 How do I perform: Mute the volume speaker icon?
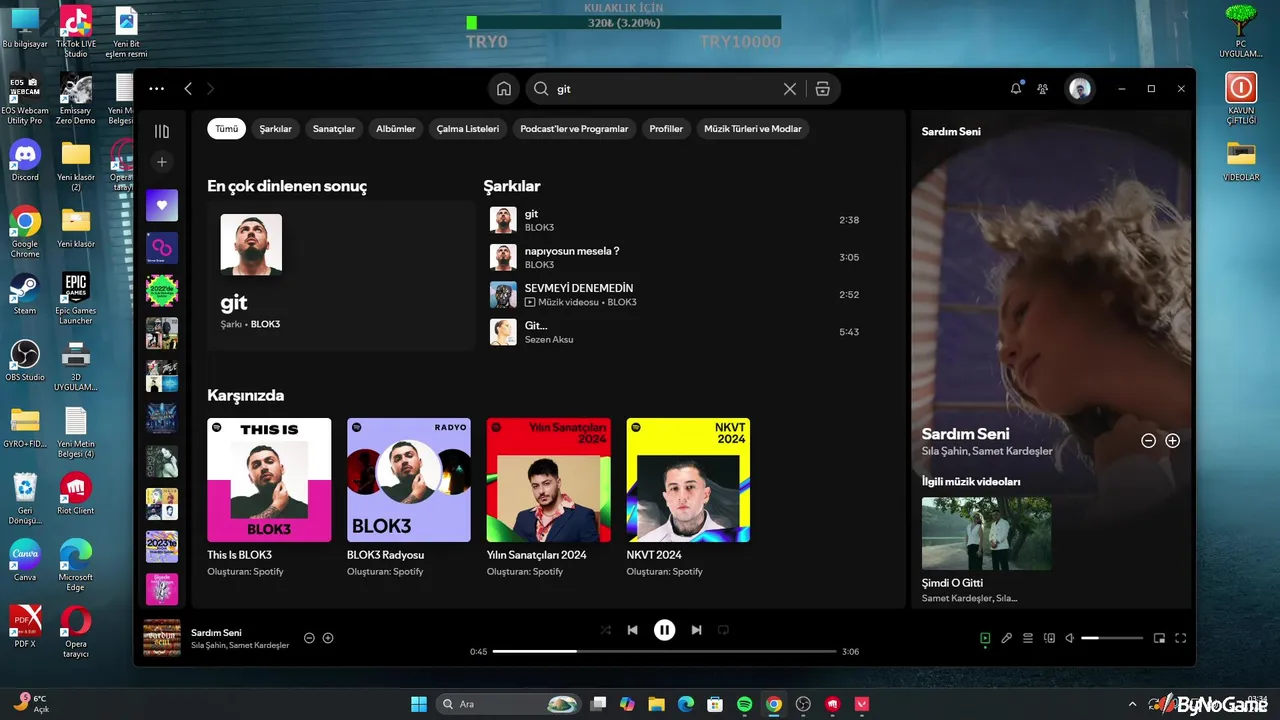tap(1070, 638)
